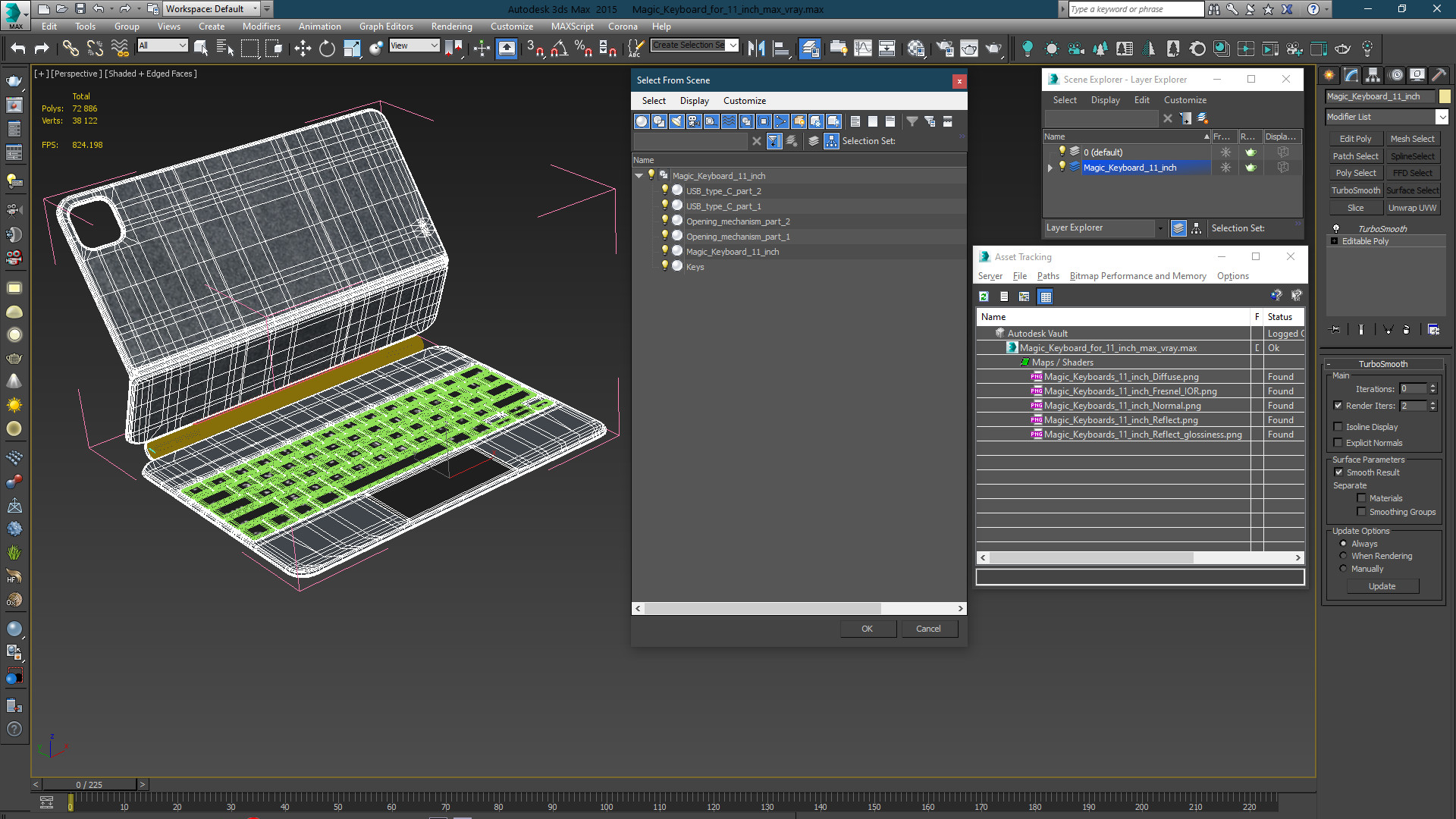The width and height of the screenshot is (1456, 819).
Task: Activate the Select and Link tool
Action: (x=71, y=49)
